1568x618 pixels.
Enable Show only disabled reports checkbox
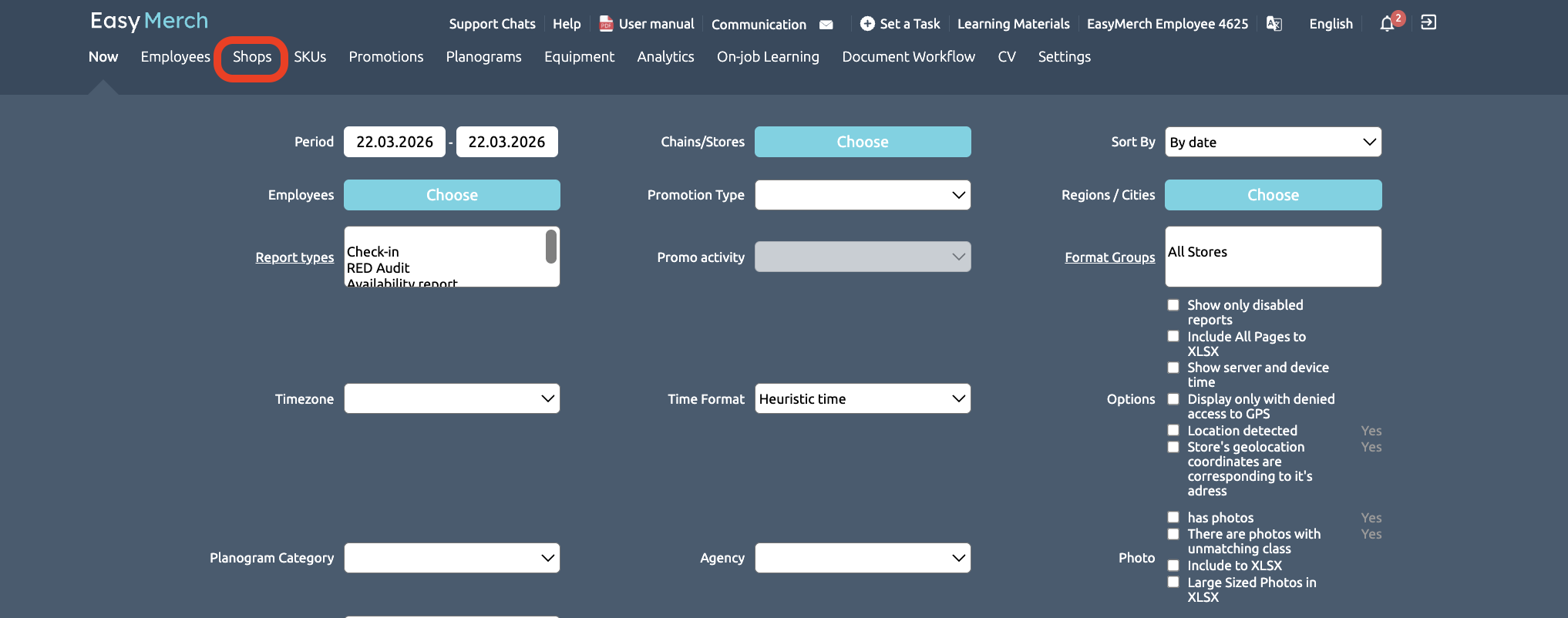[x=1173, y=305]
